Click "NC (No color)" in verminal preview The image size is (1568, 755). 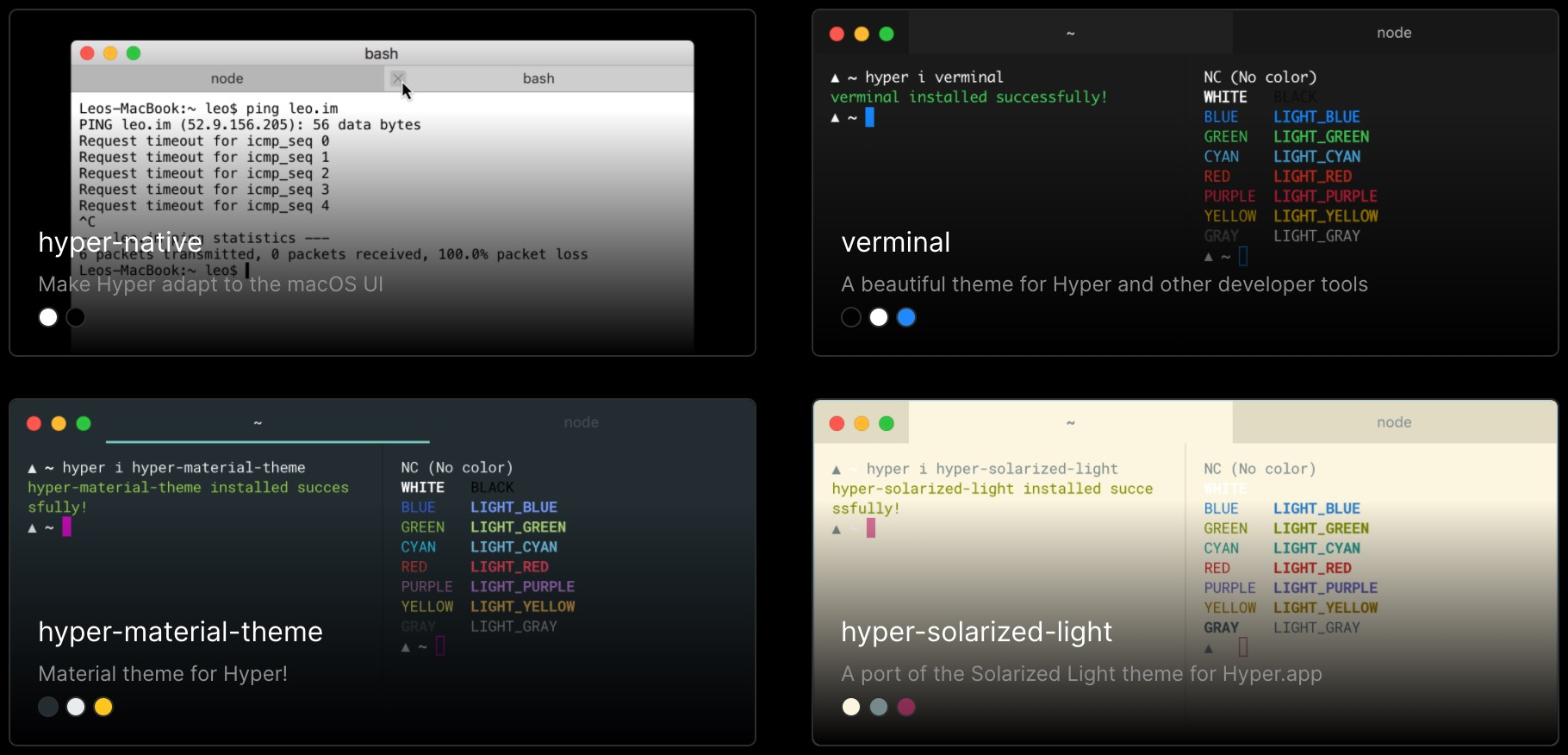click(1260, 78)
